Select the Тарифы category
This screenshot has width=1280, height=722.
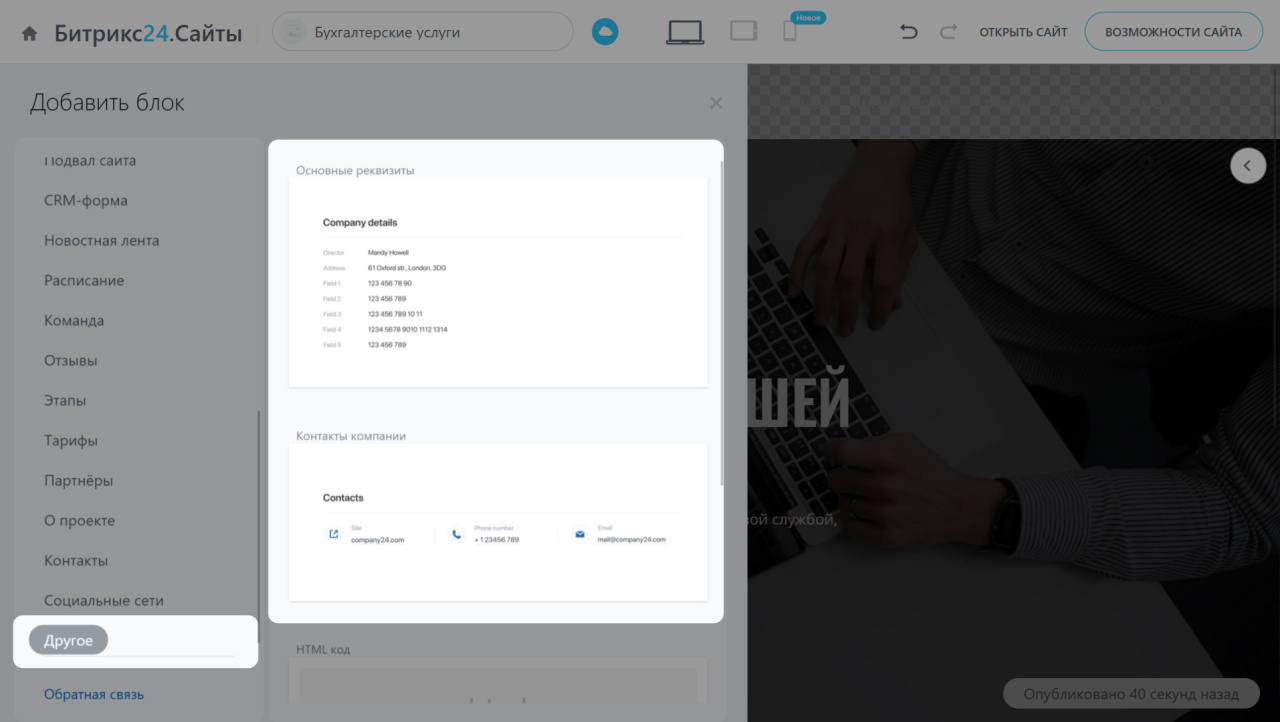[71, 440]
